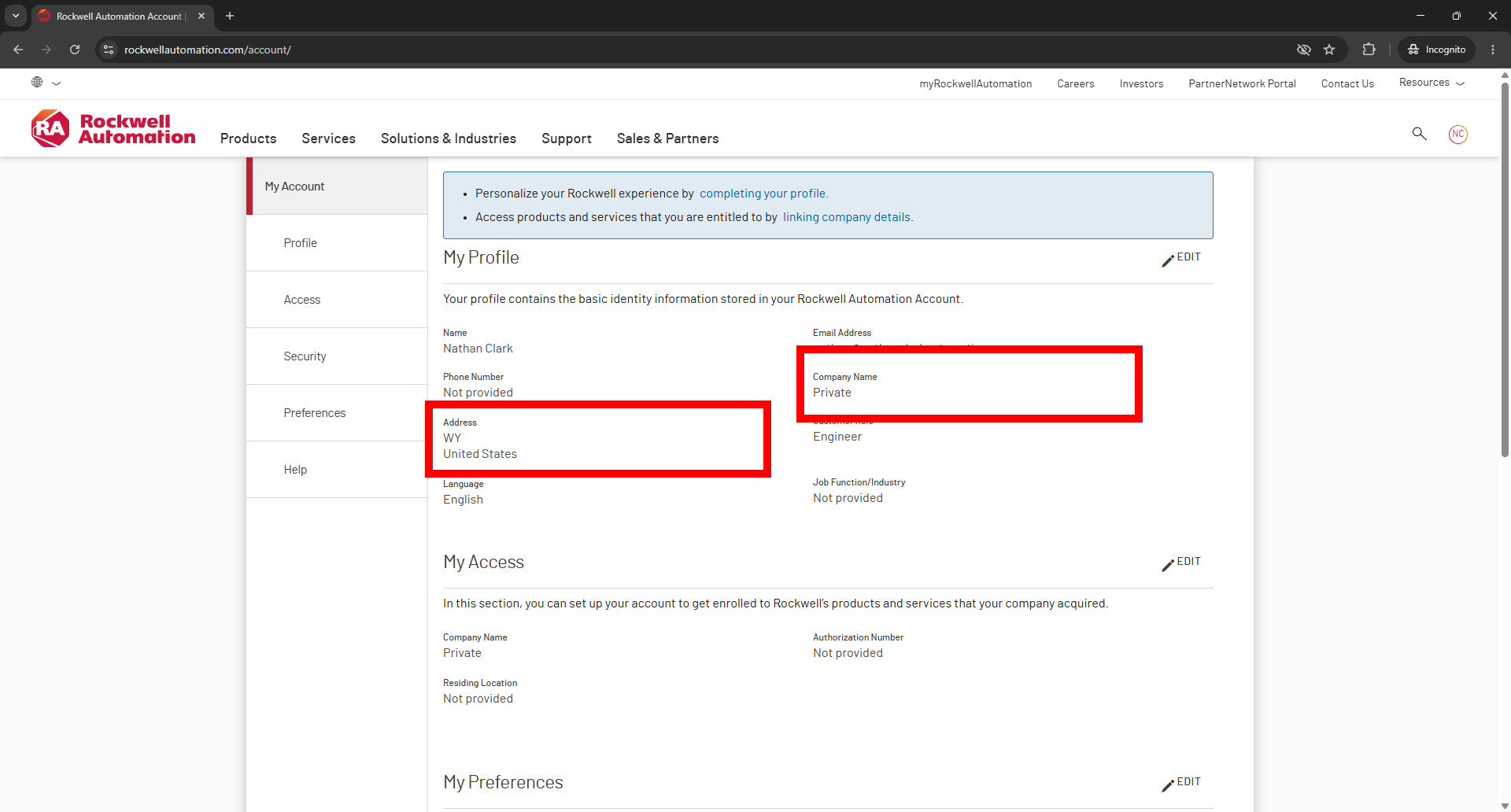
Task: Select Access in the sidebar
Action: click(337, 300)
